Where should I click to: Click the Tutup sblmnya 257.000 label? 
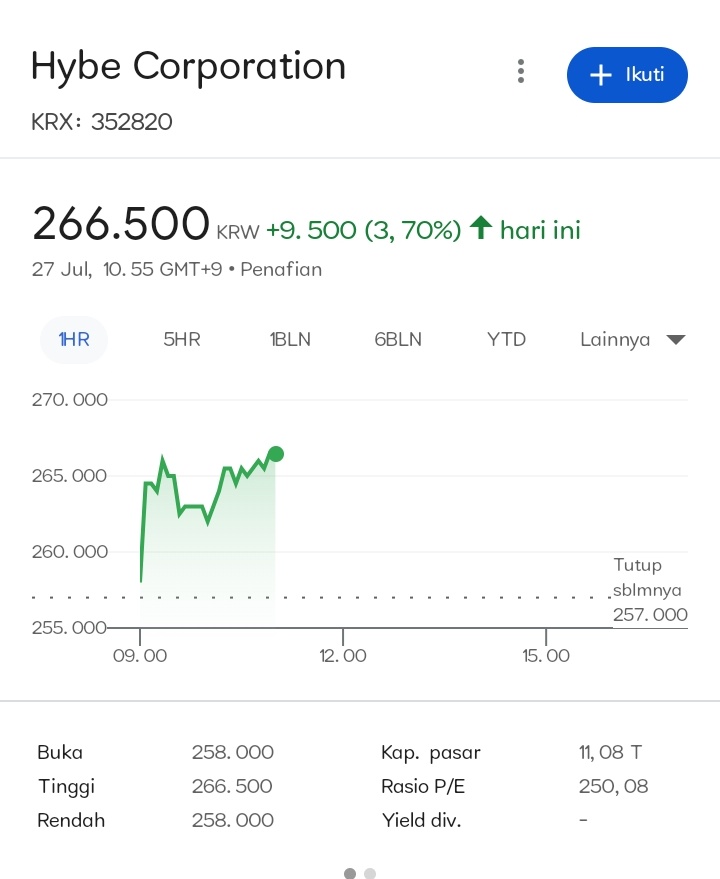650,590
